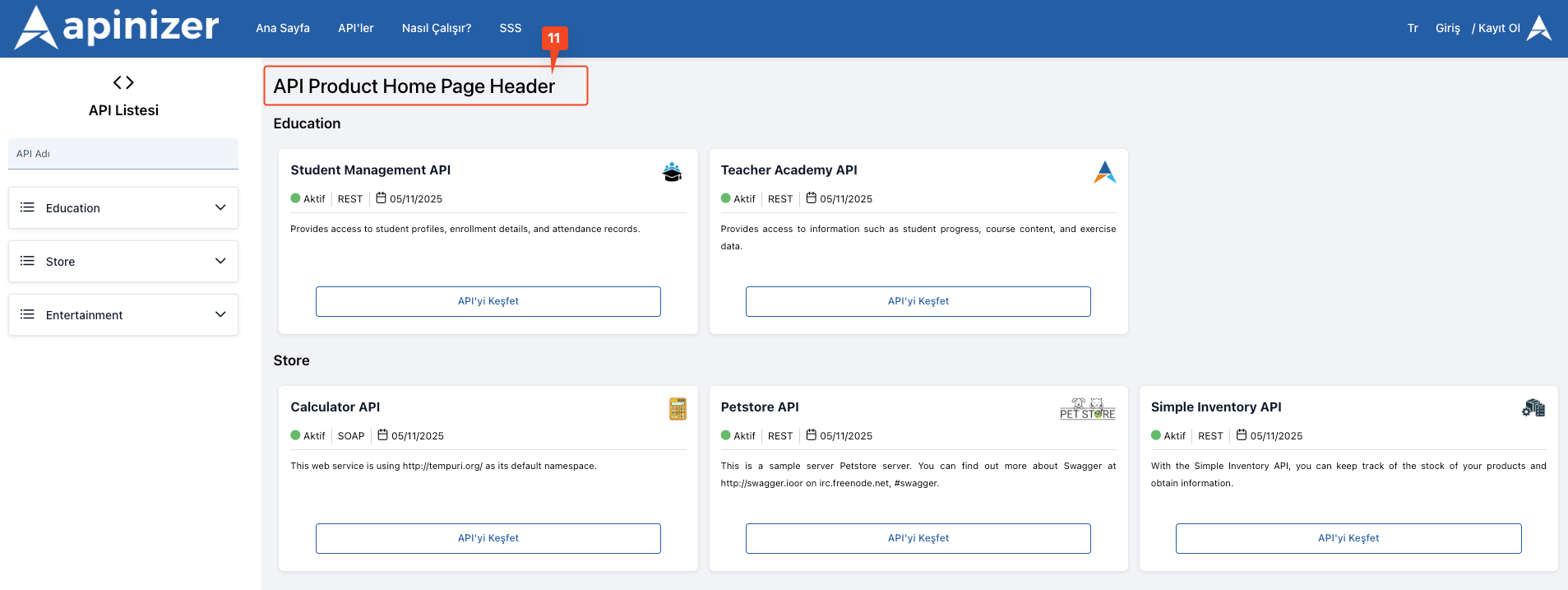The height and width of the screenshot is (590, 1568).
Task: Click the user avatar icon at top right
Action: [x=1539, y=28]
